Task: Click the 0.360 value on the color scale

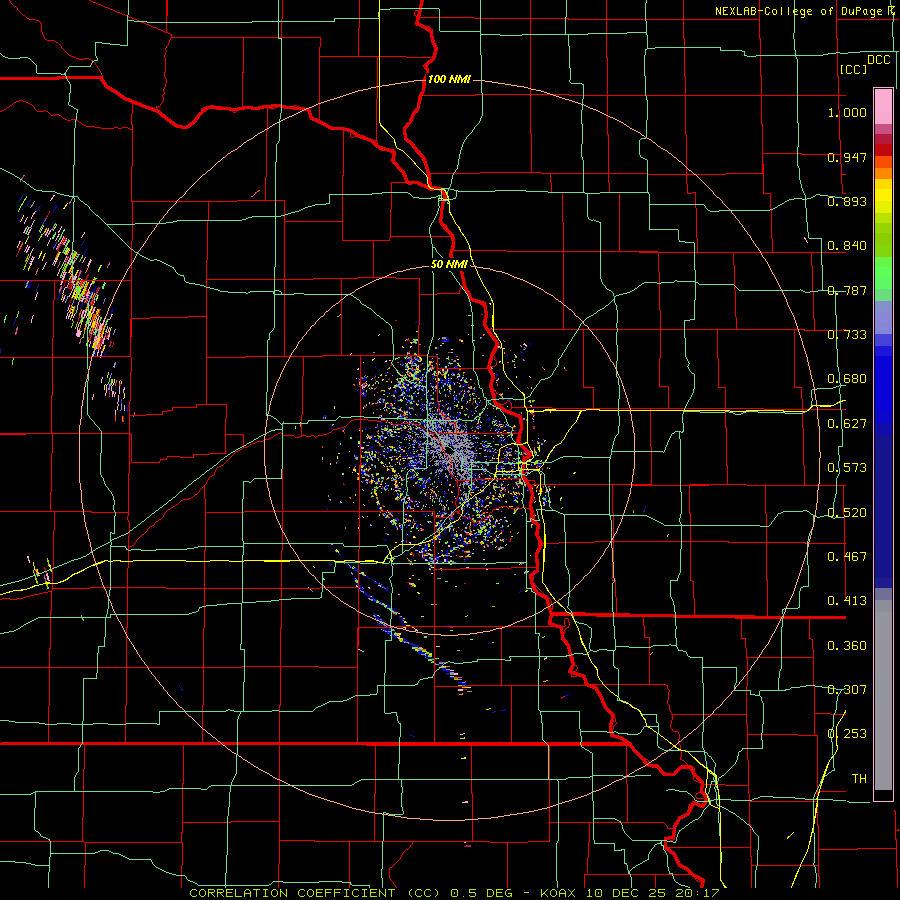Action: click(x=847, y=646)
